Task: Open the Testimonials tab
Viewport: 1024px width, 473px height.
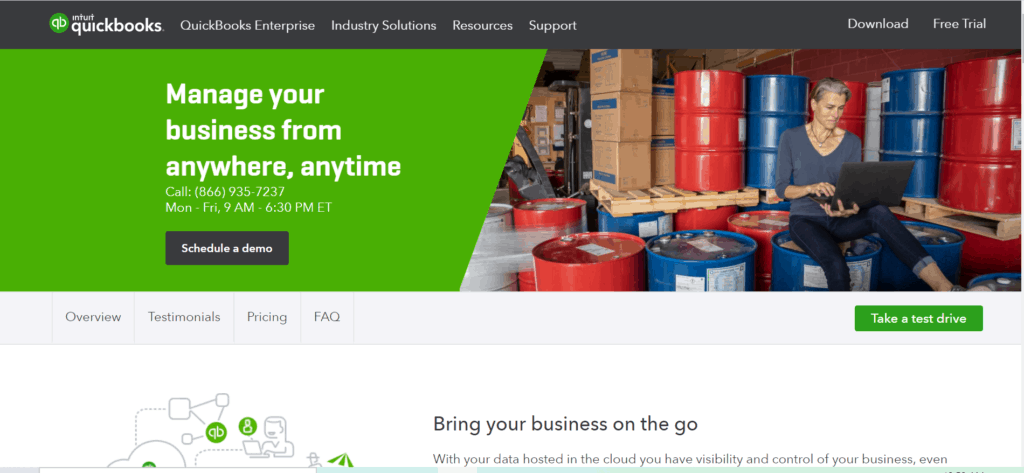Action: pos(184,318)
